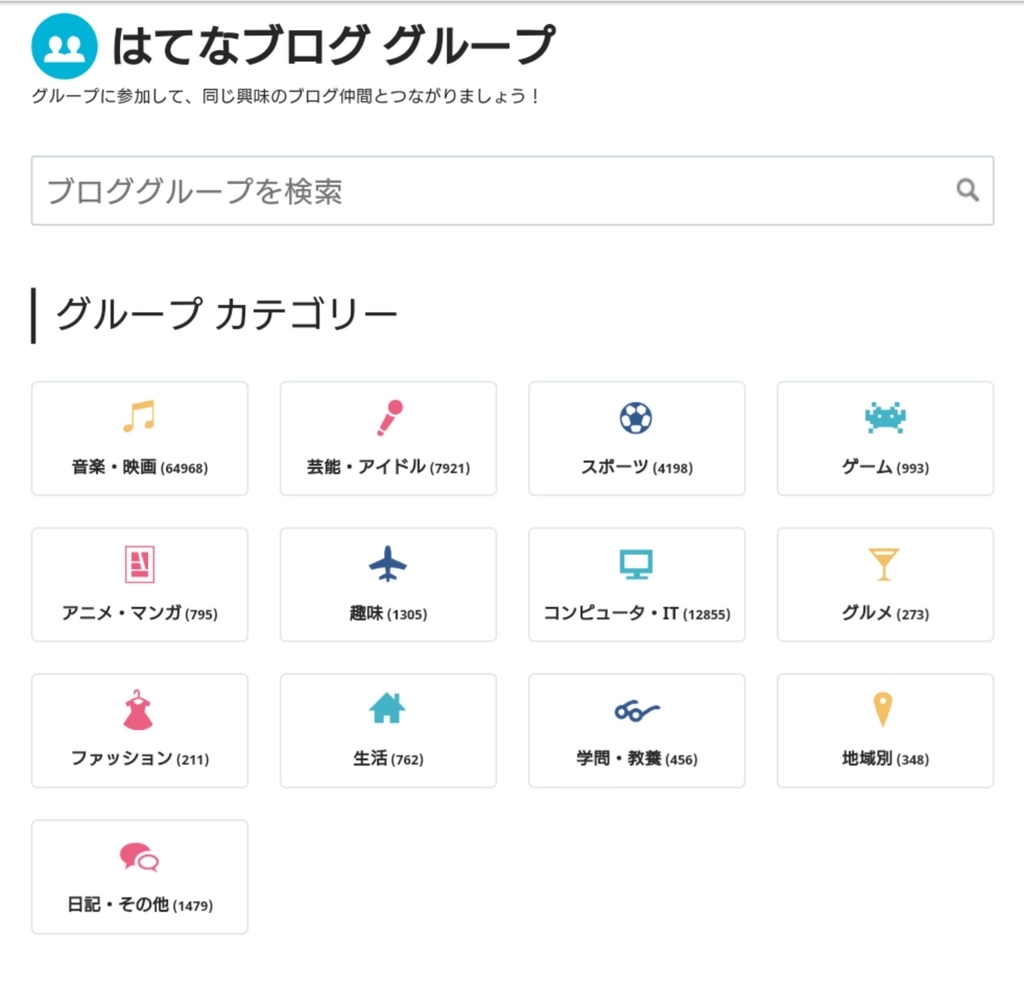Open アニメ・マンガ (795) category
Image resolution: width=1024 pixels, height=990 pixels.
pyautogui.click(x=140, y=584)
